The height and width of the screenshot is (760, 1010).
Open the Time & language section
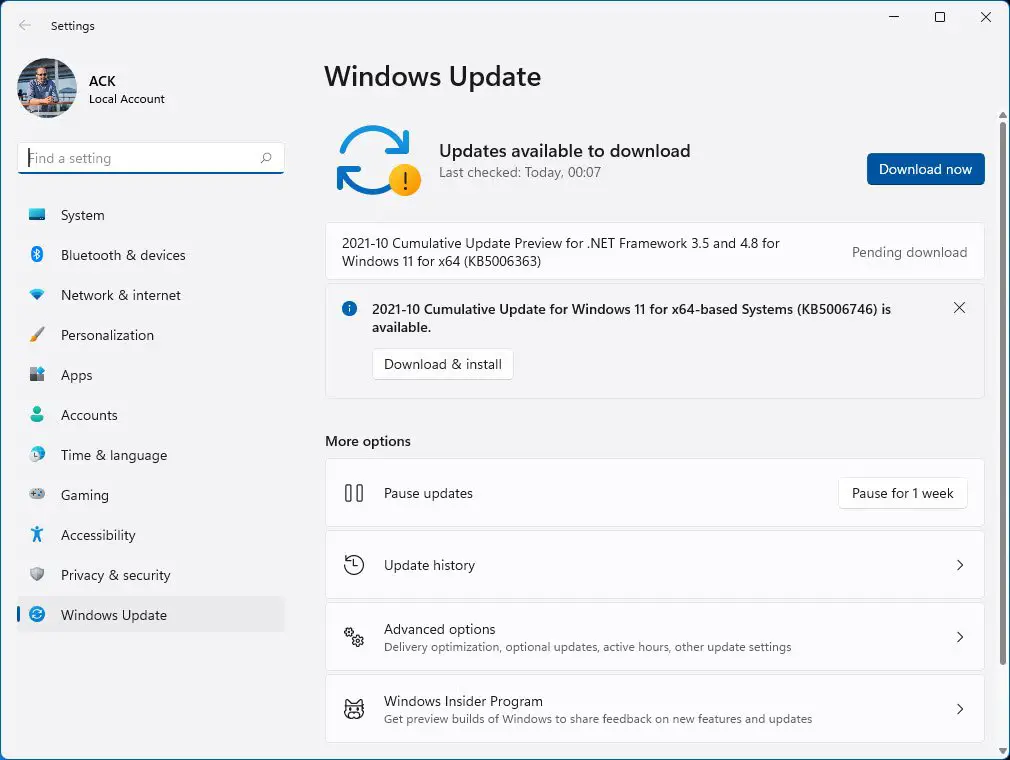(x=113, y=455)
